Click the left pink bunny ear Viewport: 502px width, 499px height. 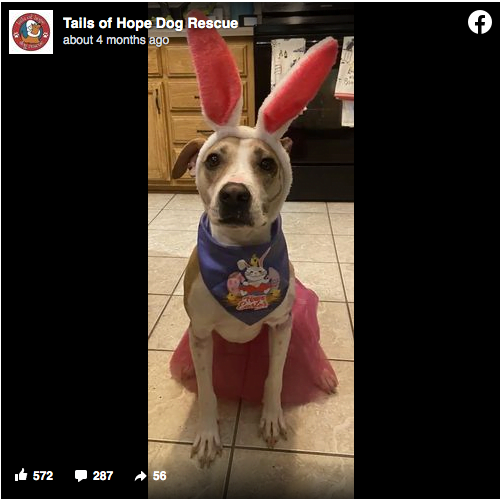(x=214, y=70)
